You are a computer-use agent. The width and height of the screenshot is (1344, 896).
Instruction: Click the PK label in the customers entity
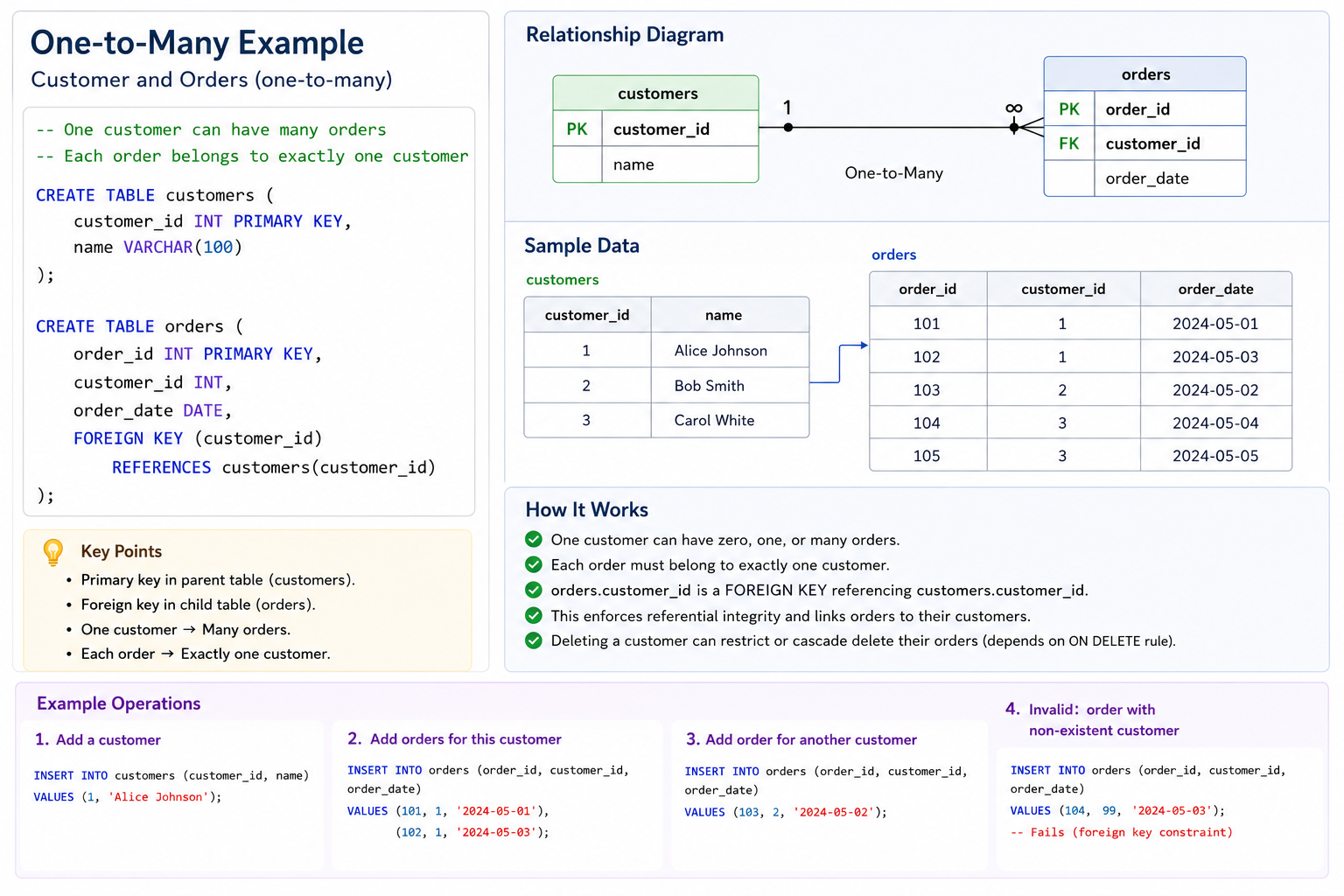coord(577,129)
